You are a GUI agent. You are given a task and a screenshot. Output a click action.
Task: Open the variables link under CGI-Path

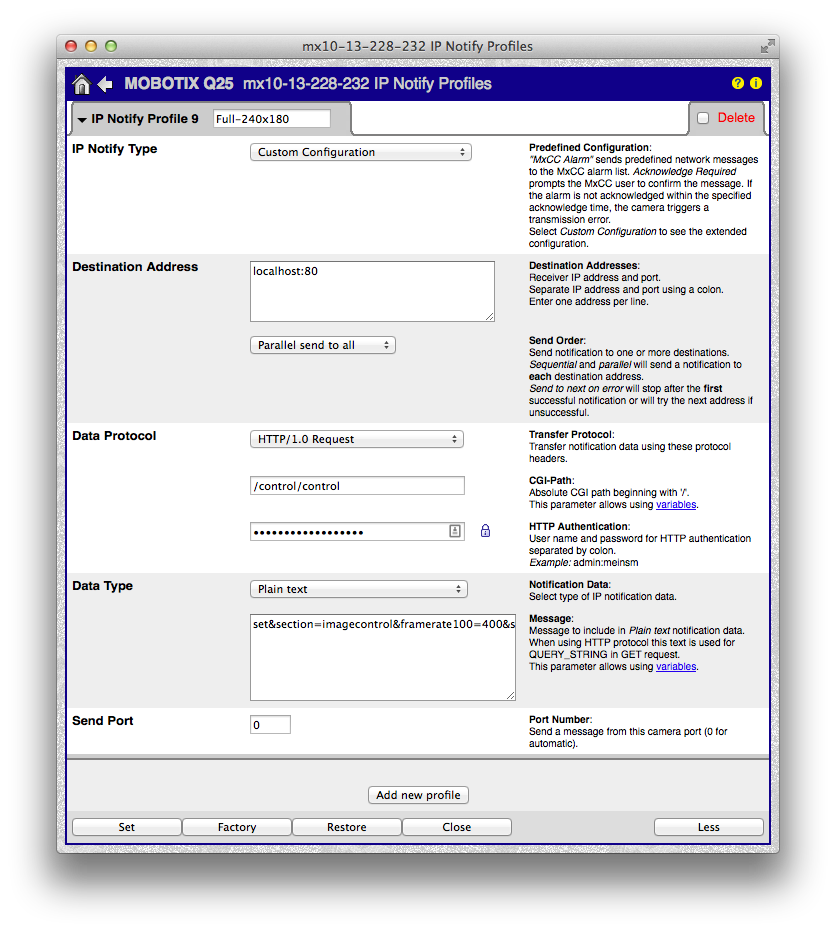pos(676,505)
